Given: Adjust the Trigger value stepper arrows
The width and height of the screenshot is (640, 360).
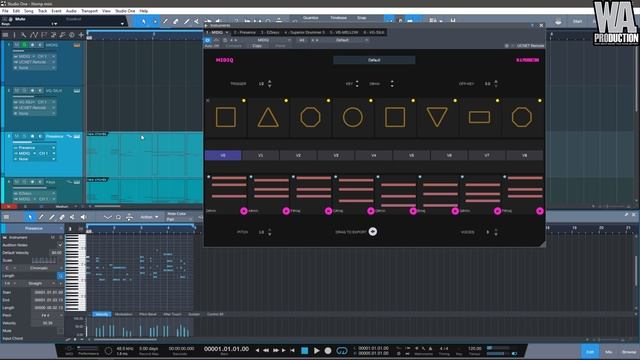Looking at the screenshot, I should click(x=269, y=84).
